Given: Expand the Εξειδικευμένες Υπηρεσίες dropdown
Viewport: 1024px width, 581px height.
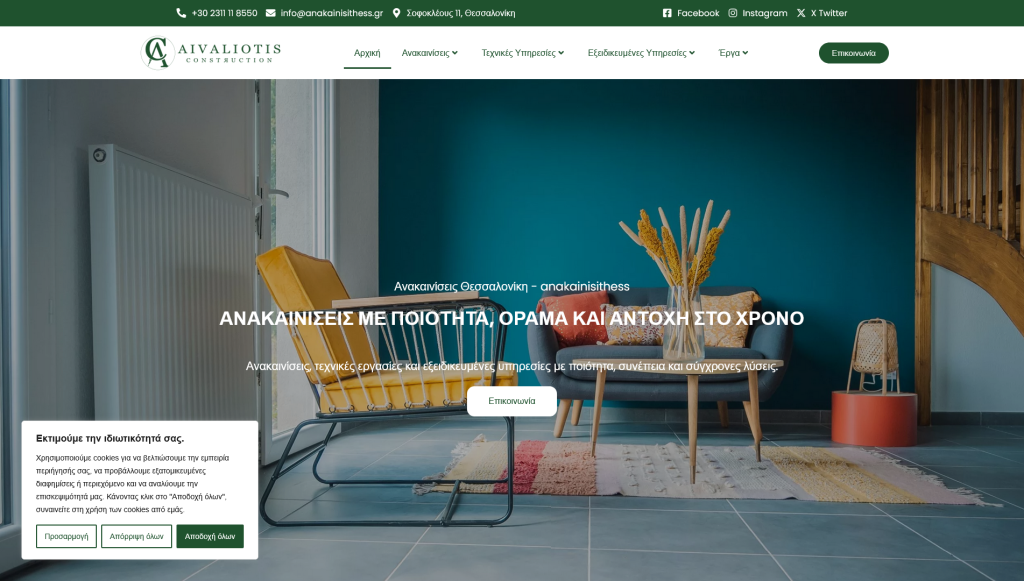Looking at the screenshot, I should pos(641,53).
